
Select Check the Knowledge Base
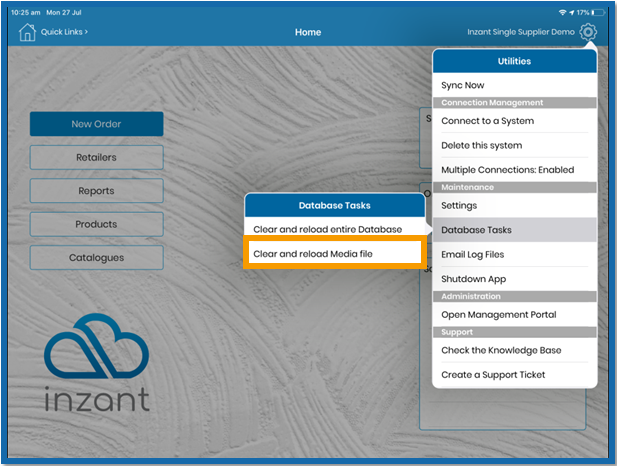515,350
